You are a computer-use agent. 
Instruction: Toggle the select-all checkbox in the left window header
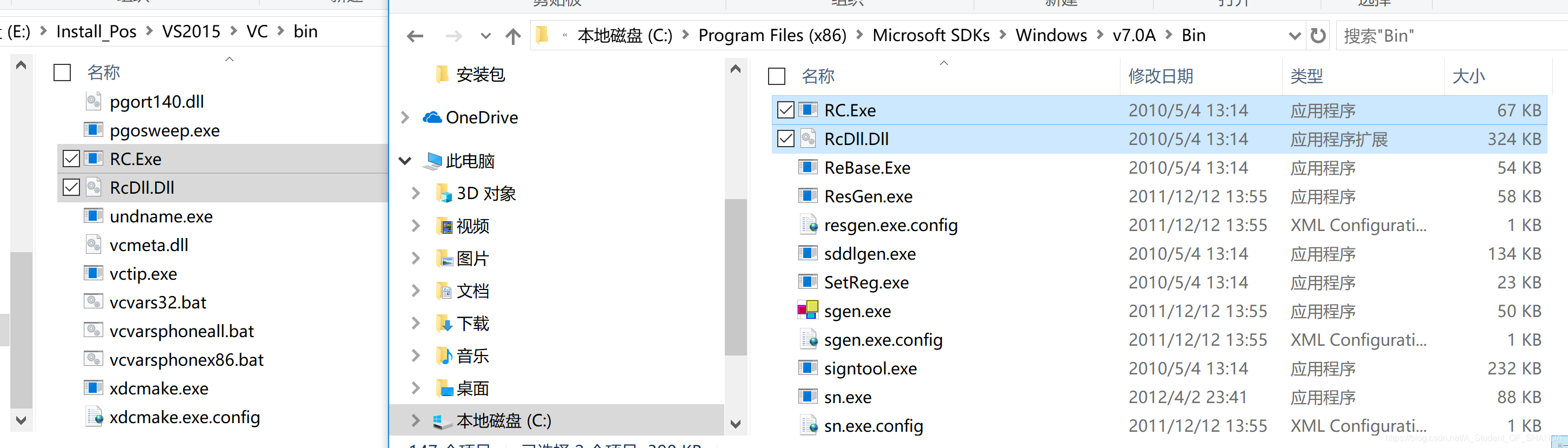click(62, 73)
